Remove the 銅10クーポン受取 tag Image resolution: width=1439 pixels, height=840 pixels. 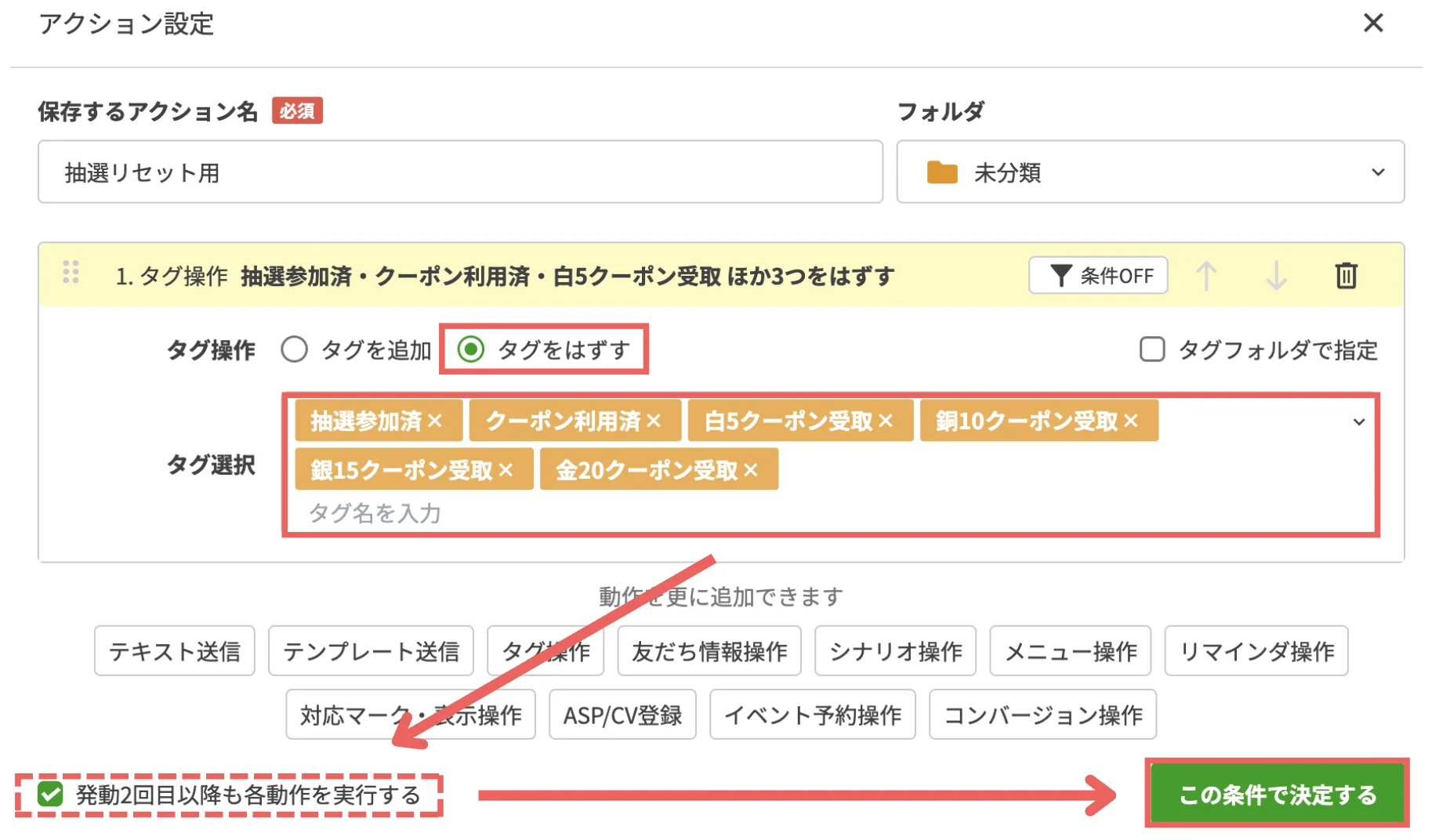coord(1130,421)
